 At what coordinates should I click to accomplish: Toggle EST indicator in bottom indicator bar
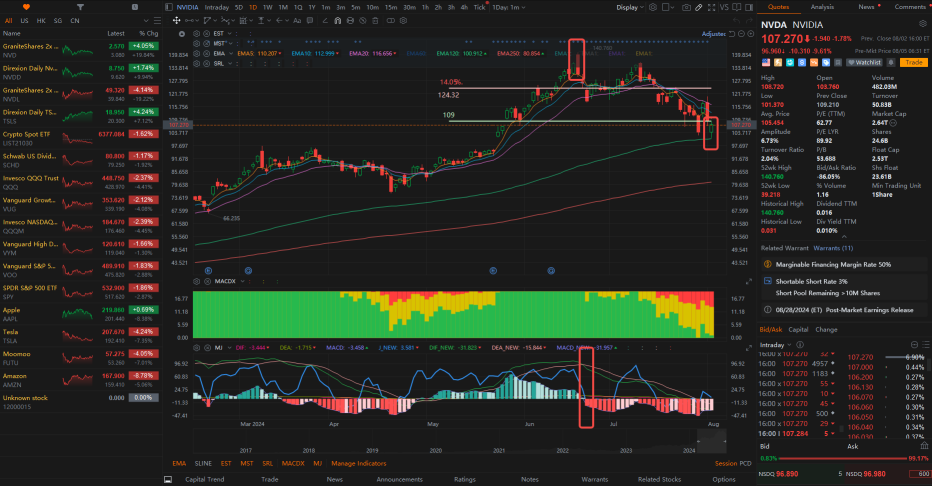coord(226,463)
